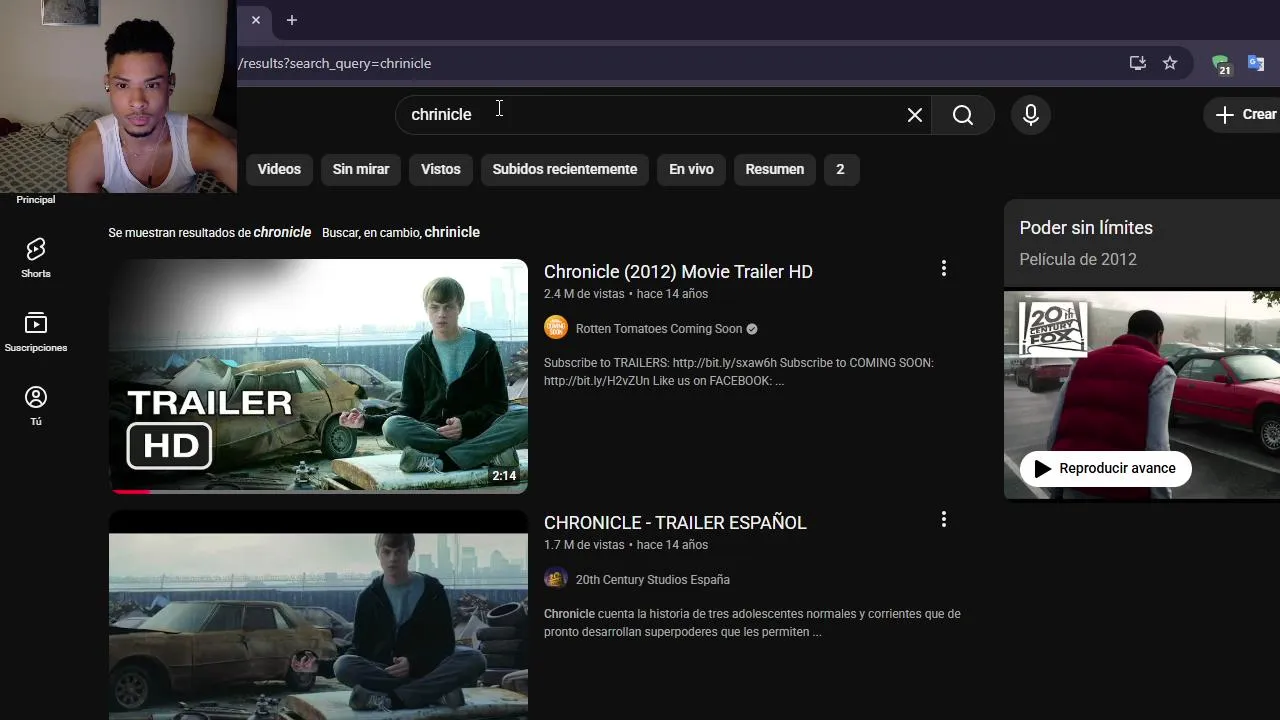Open the green extension icon showing 21
The height and width of the screenshot is (720, 1280).
(1221, 65)
